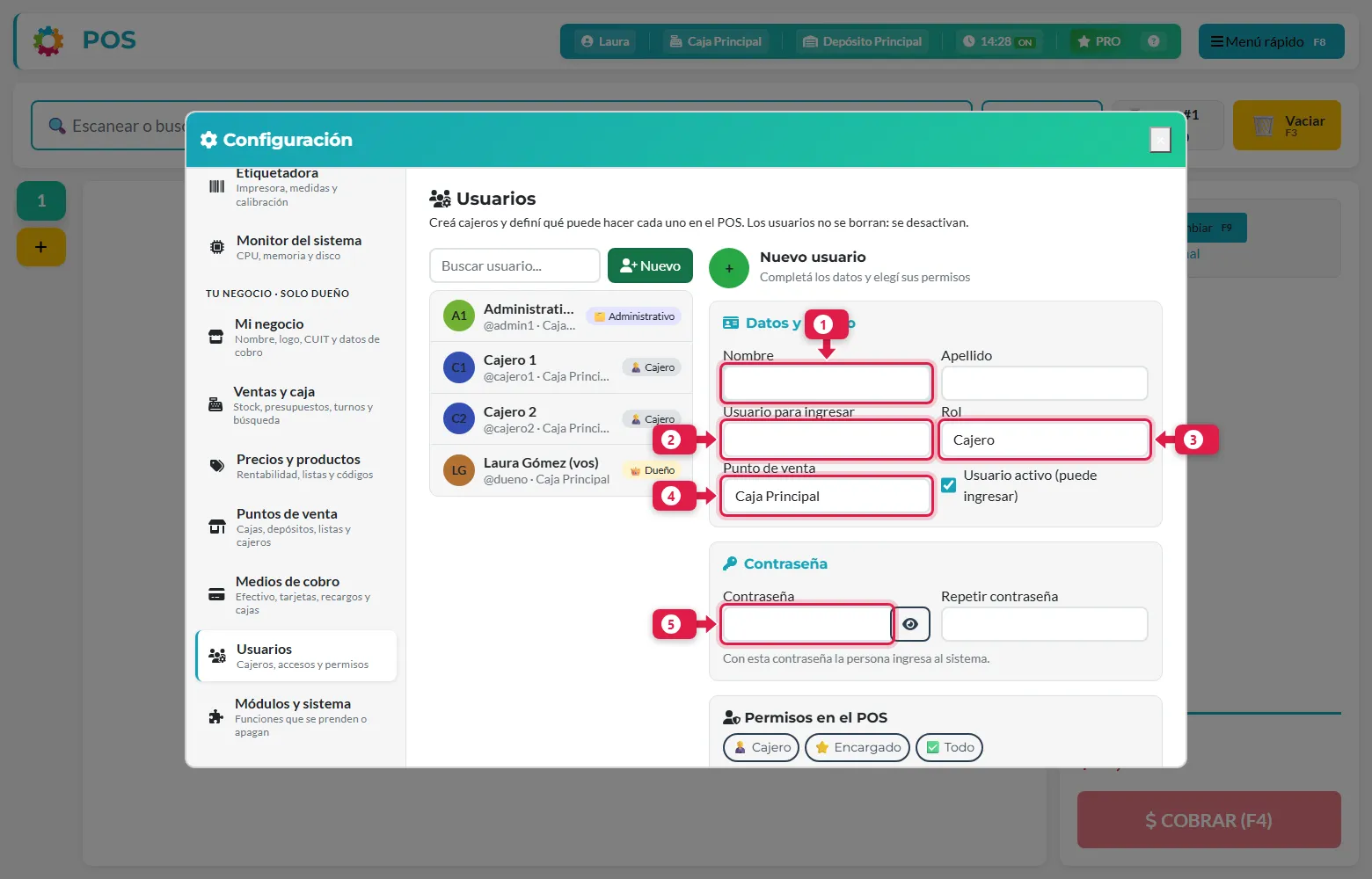Open the Rol dropdown
1372x879 pixels.
pyautogui.click(x=1045, y=439)
